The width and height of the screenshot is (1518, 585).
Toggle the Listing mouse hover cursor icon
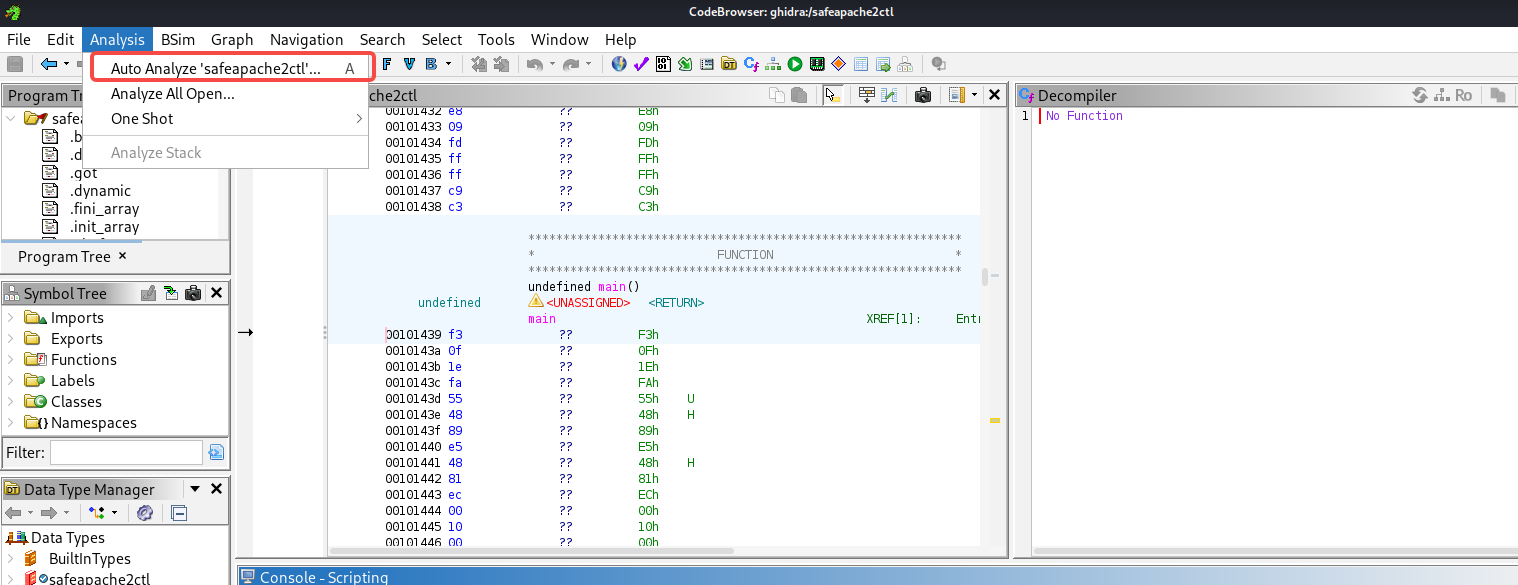pyautogui.click(x=832, y=95)
